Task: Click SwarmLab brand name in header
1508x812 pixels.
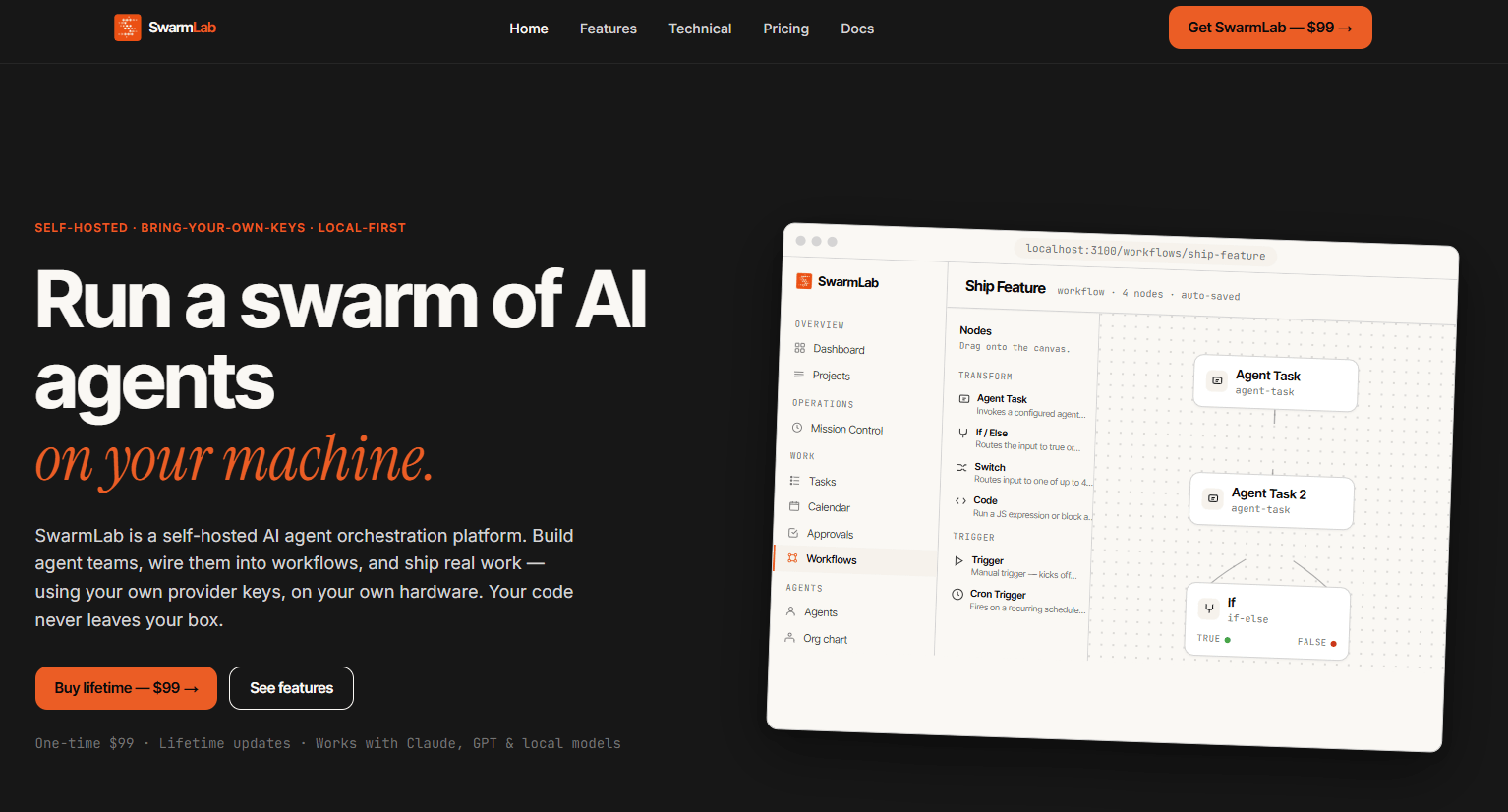Action: [182, 28]
